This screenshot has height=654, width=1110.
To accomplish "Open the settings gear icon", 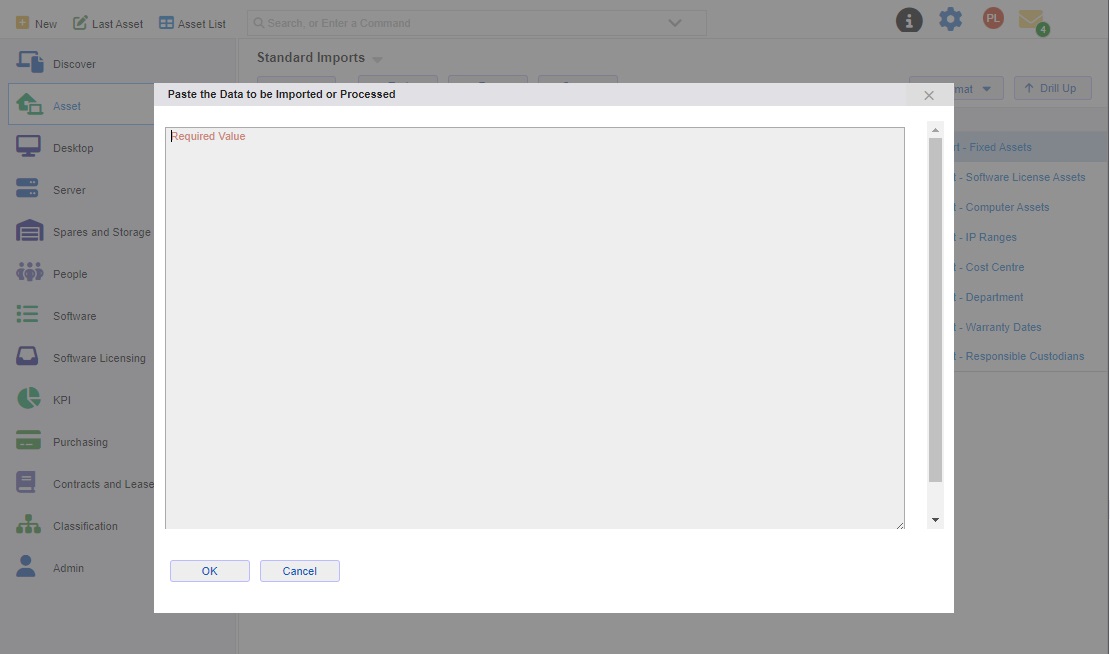I will pyautogui.click(x=950, y=18).
